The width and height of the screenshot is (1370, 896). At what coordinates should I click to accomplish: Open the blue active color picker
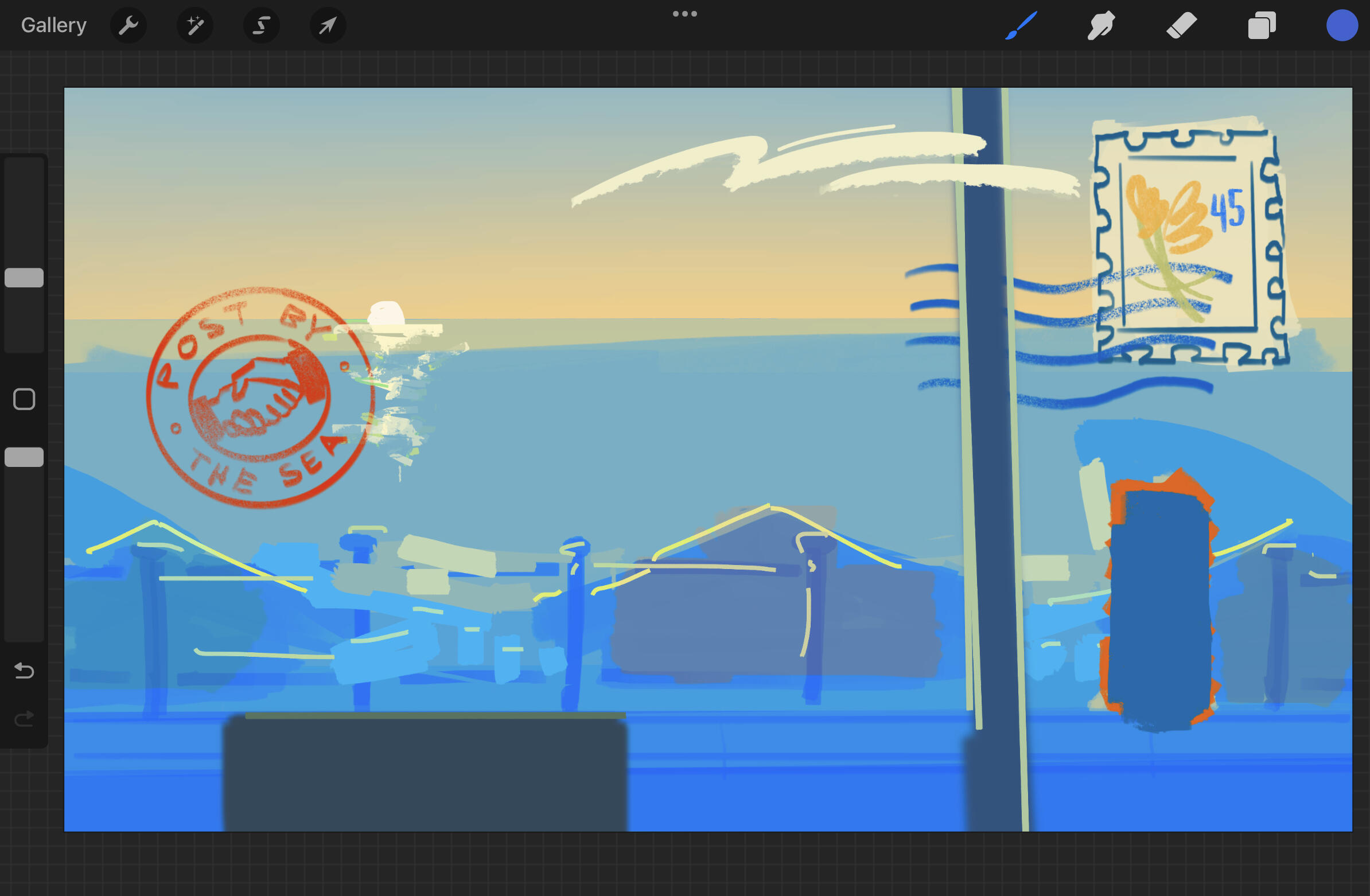pyautogui.click(x=1341, y=26)
